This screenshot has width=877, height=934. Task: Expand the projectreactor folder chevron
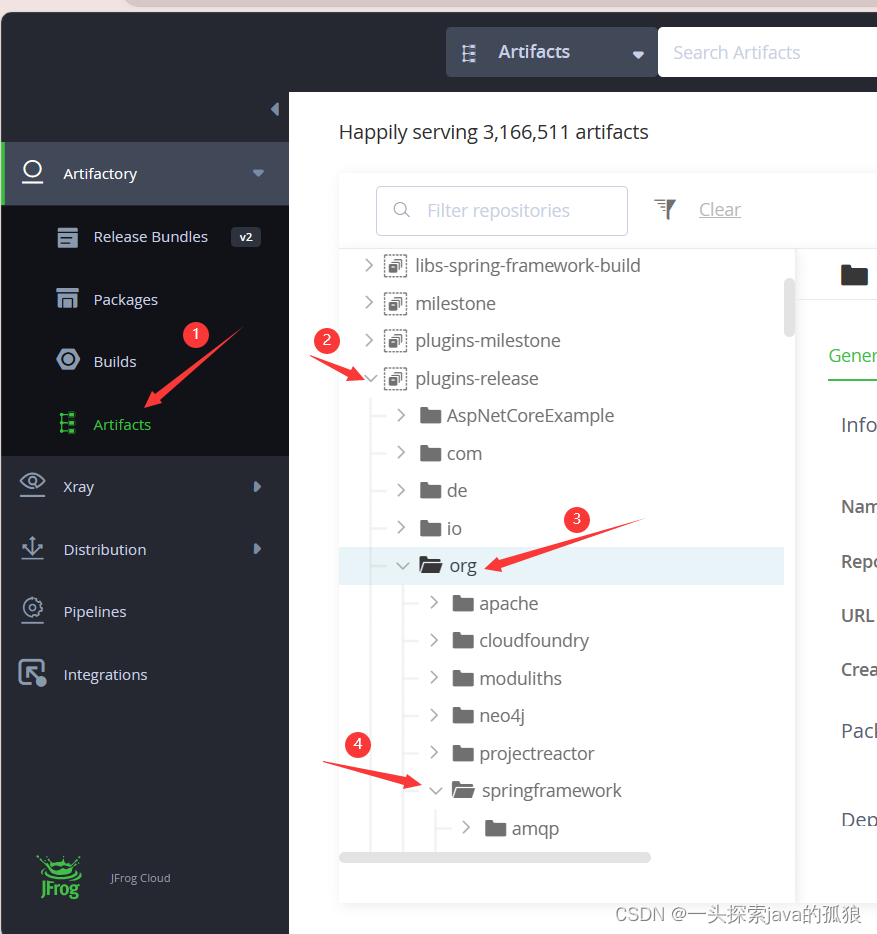[x=434, y=752]
